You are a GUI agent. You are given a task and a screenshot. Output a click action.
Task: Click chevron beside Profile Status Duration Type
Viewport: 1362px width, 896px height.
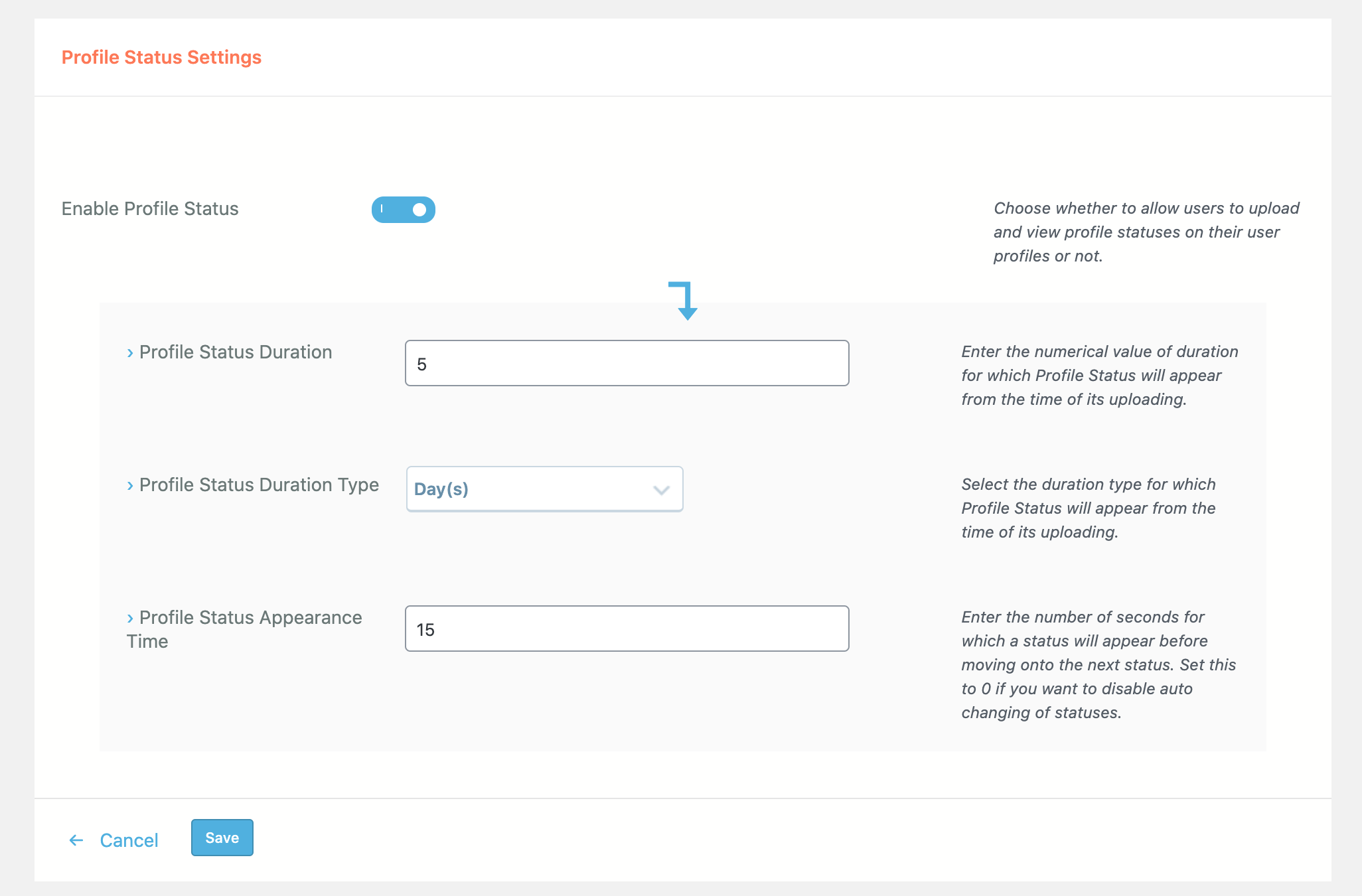pyautogui.click(x=130, y=486)
